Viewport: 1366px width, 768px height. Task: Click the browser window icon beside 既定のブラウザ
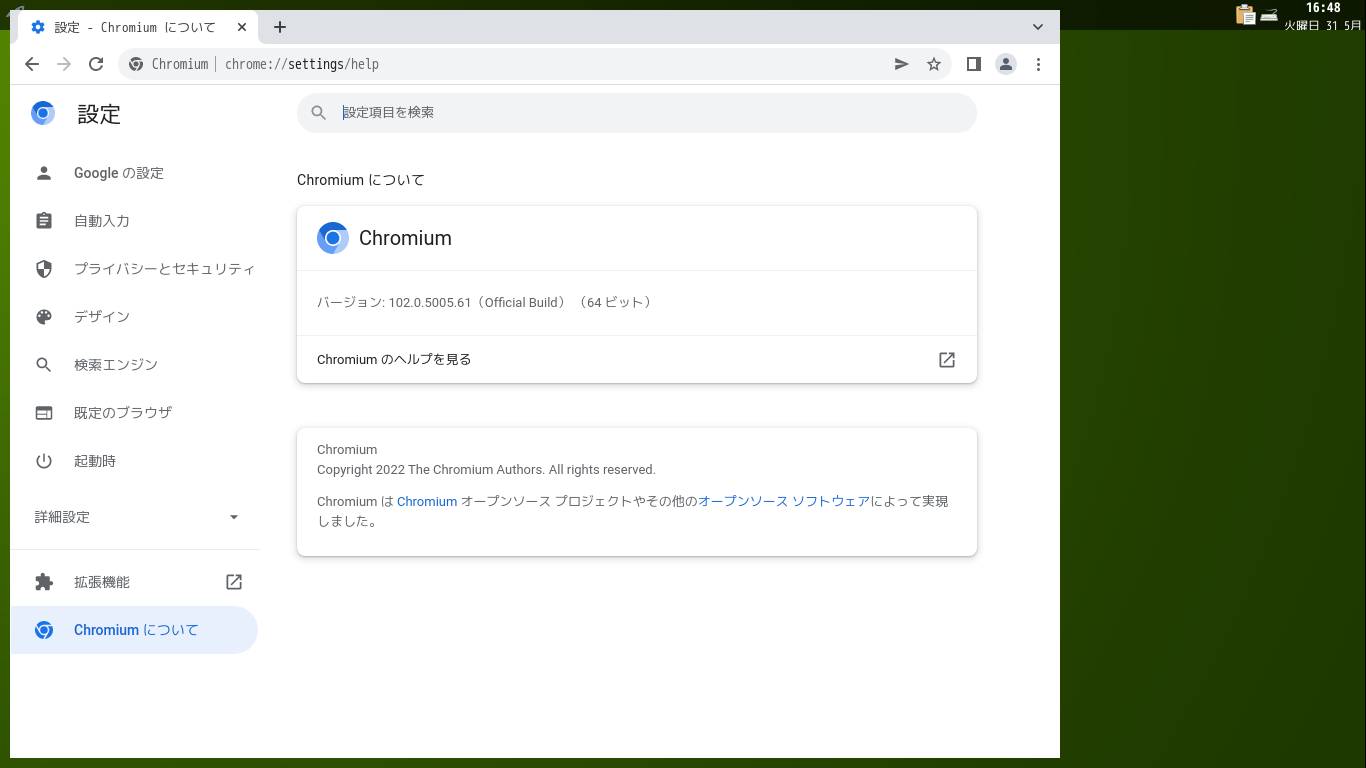point(44,413)
